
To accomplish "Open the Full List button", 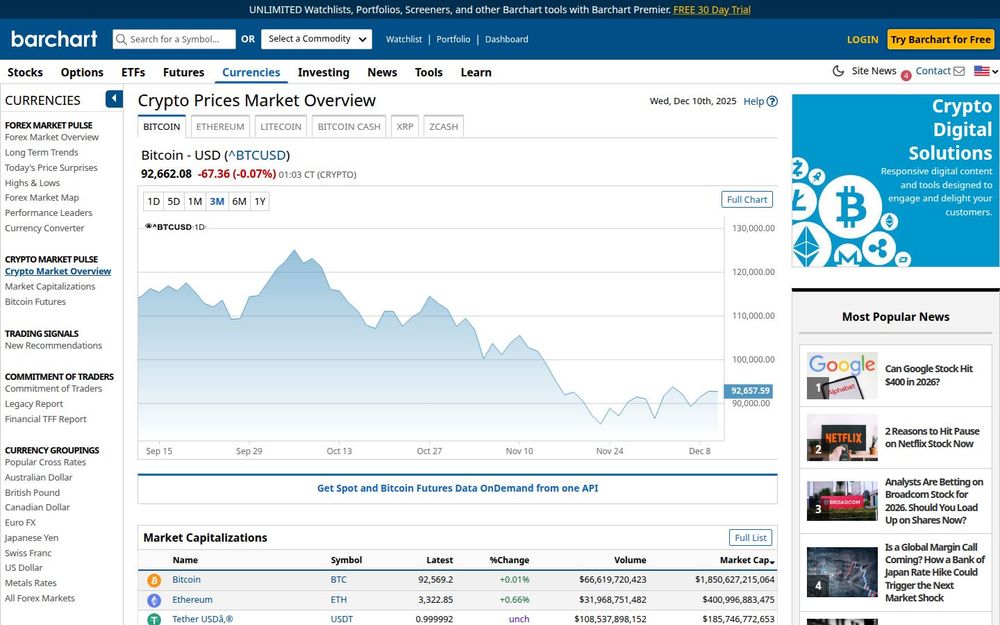I will click(750, 538).
